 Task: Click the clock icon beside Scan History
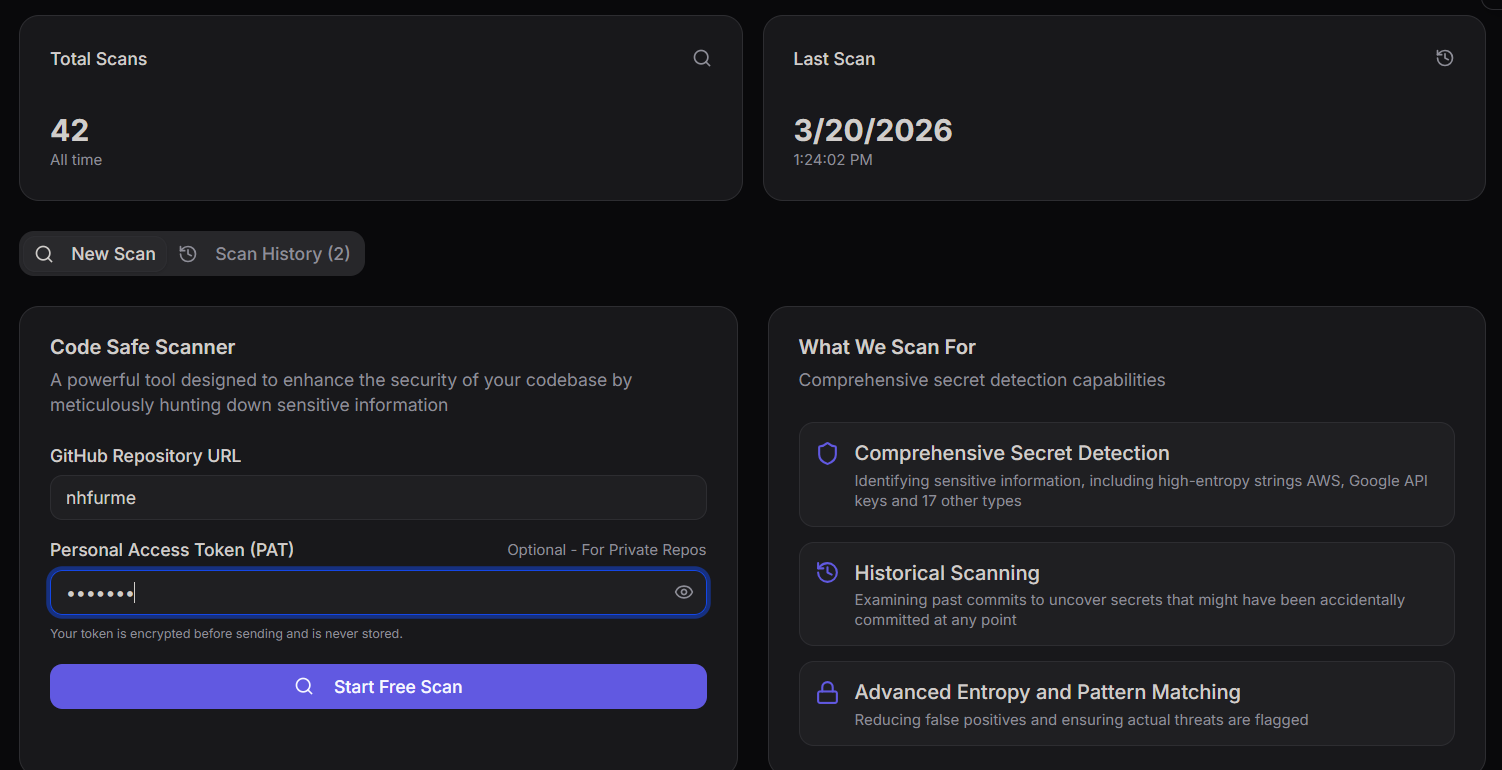(x=188, y=253)
